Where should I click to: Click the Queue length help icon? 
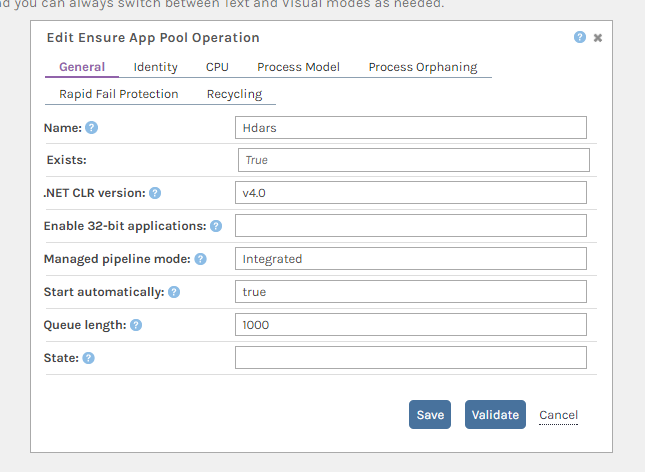tap(136, 325)
